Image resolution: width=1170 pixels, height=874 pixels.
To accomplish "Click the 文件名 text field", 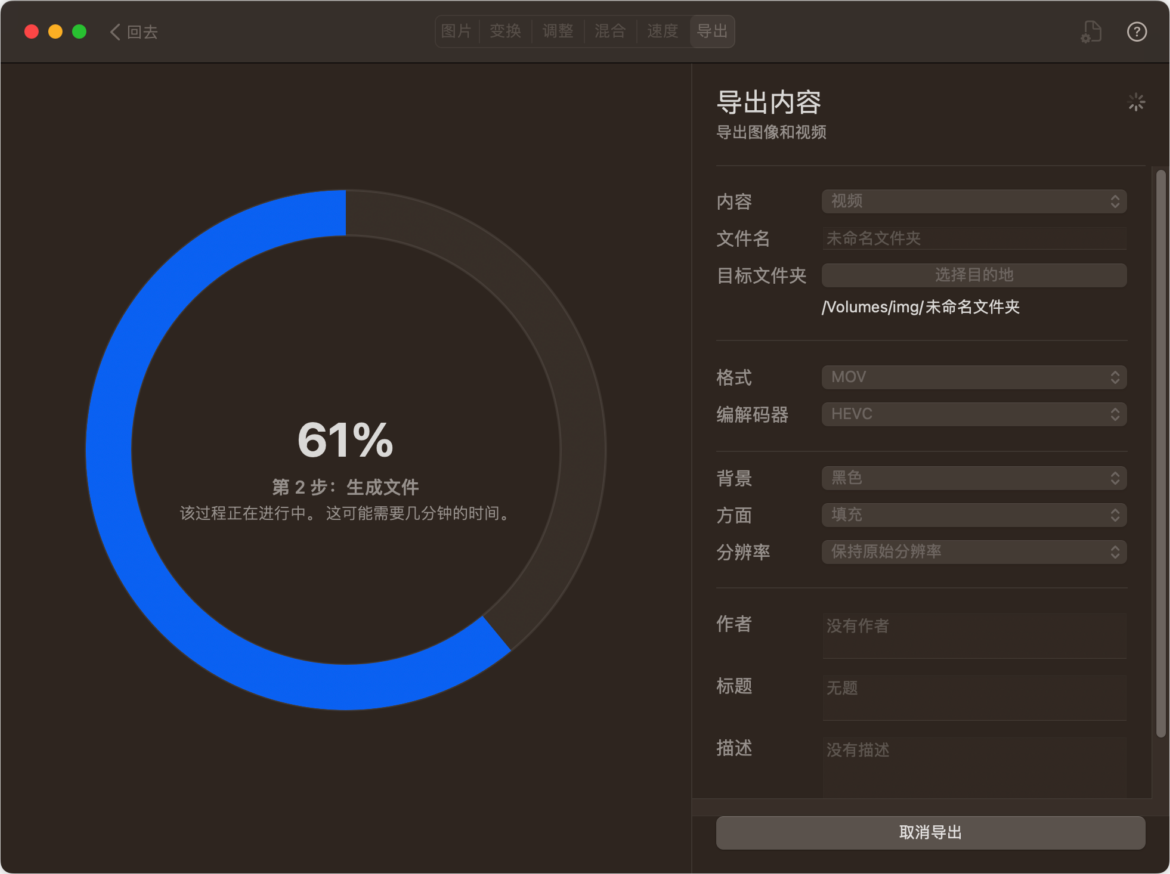I will (x=973, y=238).
